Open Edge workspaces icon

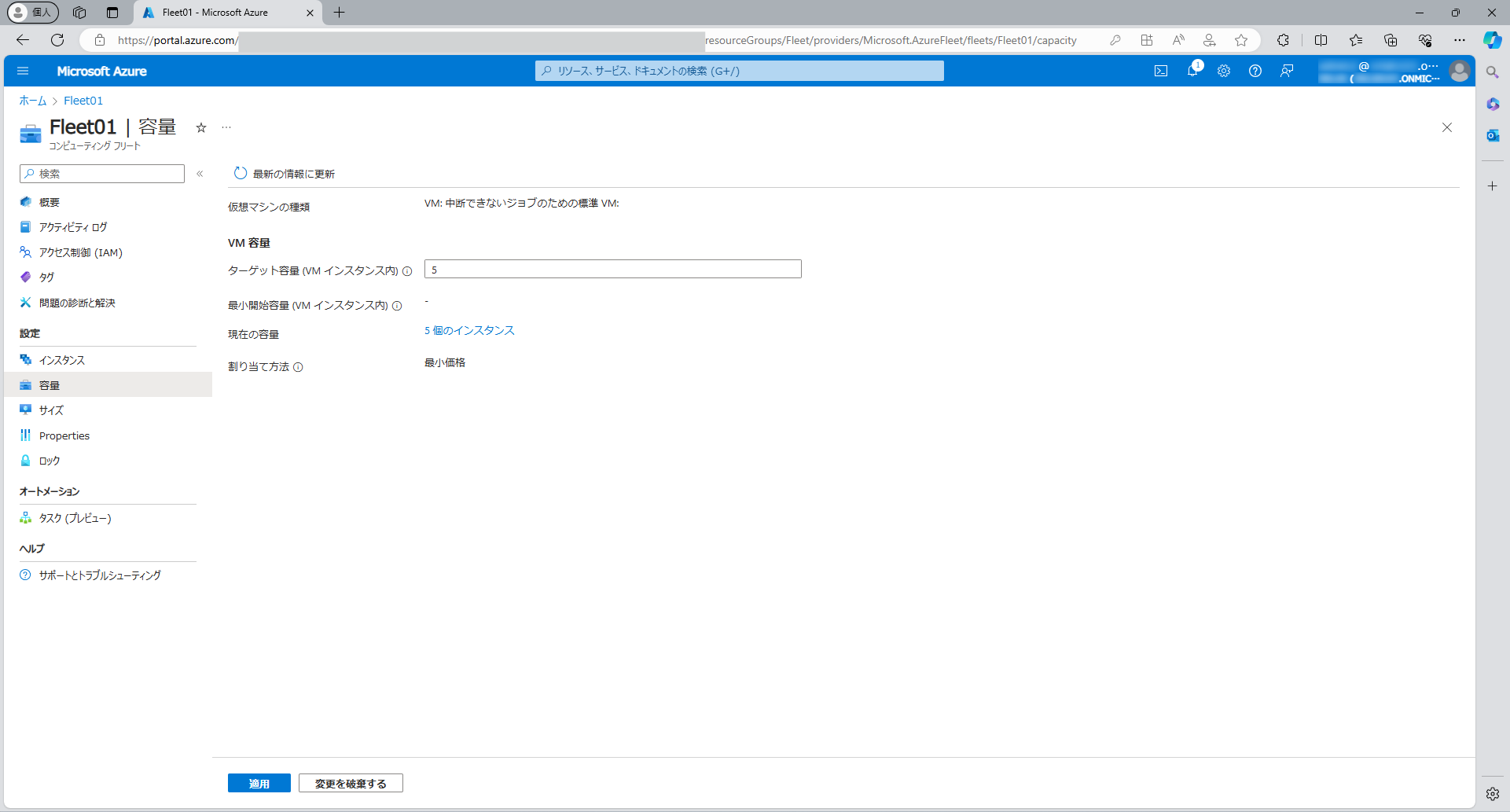point(79,13)
